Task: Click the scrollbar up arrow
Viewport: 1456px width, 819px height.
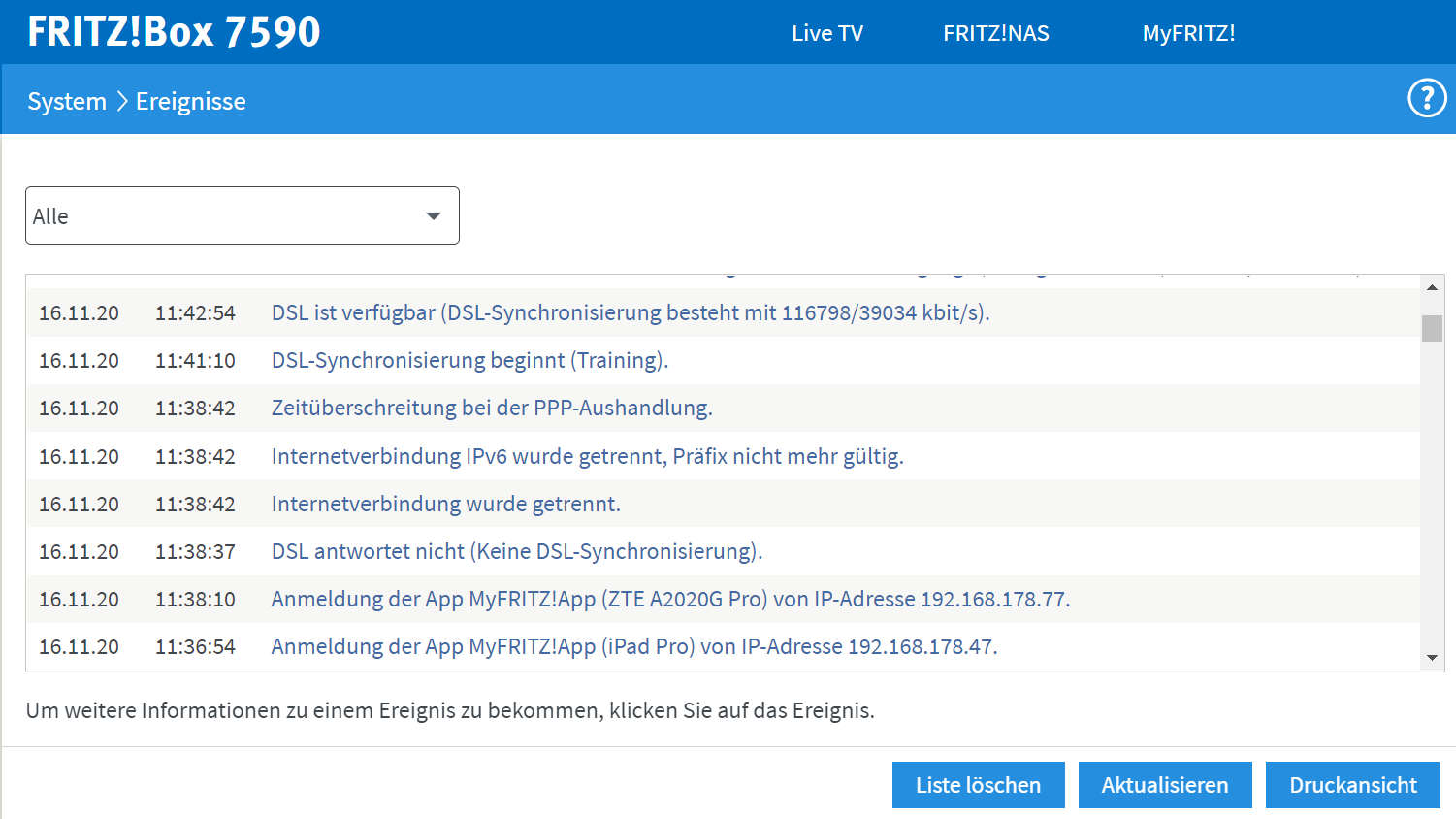Action: click(1432, 286)
